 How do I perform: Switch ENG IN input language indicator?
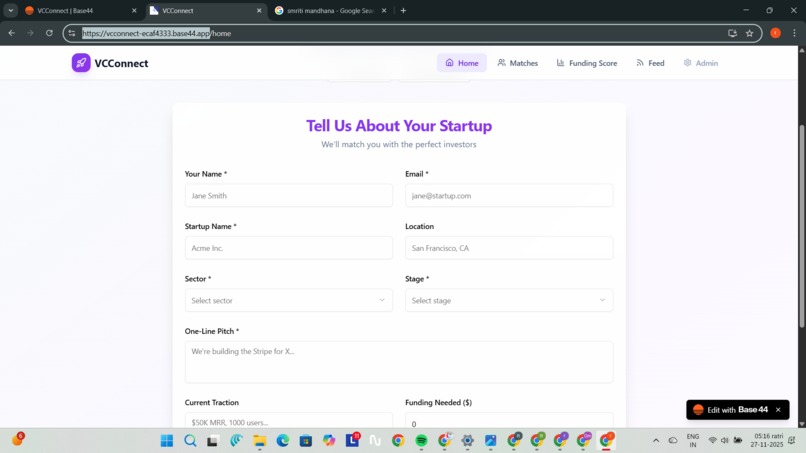coord(693,441)
